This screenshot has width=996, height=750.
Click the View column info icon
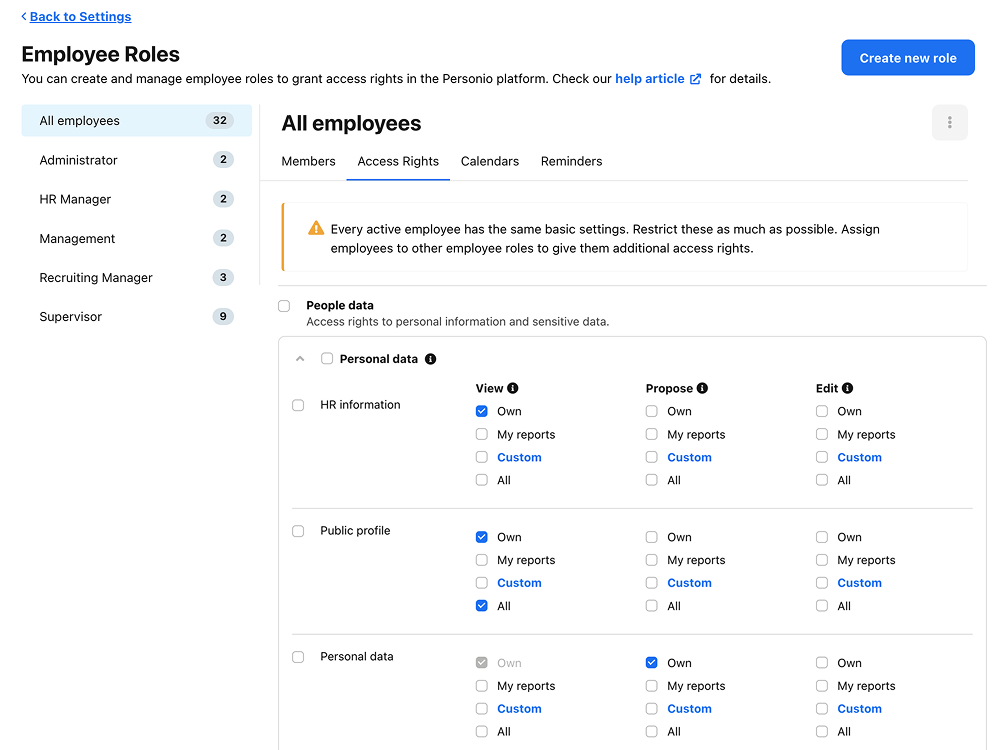[x=513, y=388]
